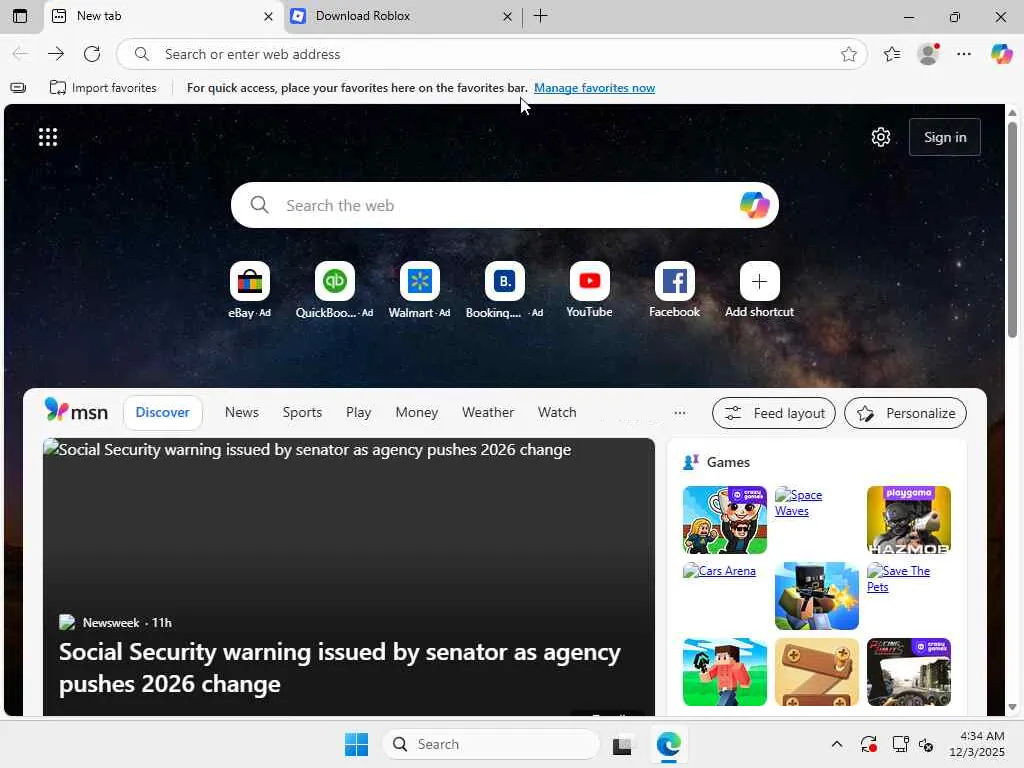Select the Weather feed tab
Image resolution: width=1024 pixels, height=768 pixels.
pos(488,413)
